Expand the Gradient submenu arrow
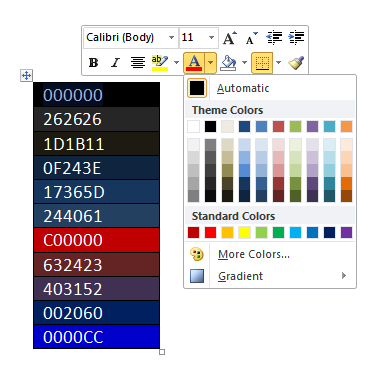 [344, 276]
